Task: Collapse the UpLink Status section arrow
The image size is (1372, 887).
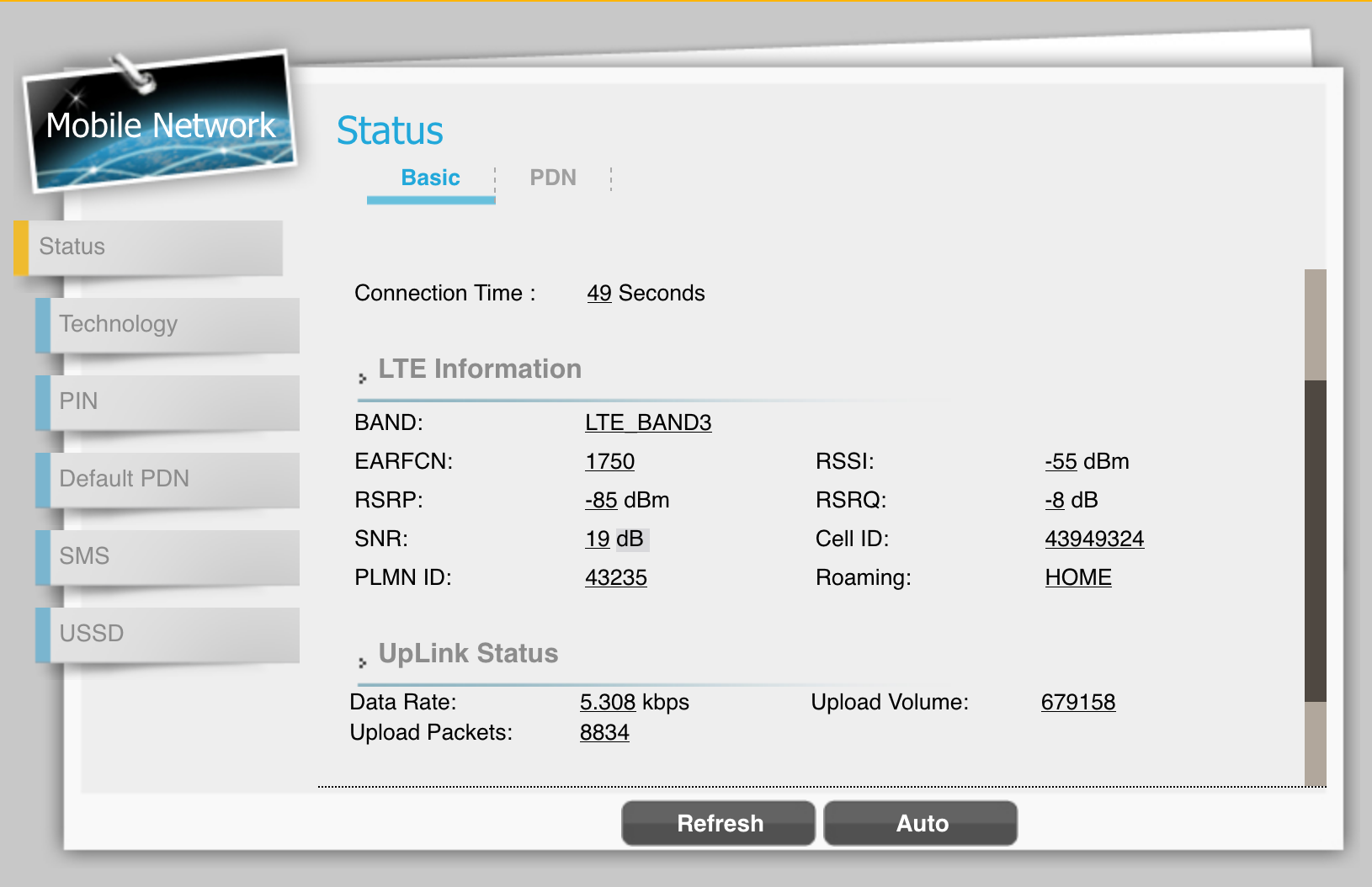Action: (362, 662)
